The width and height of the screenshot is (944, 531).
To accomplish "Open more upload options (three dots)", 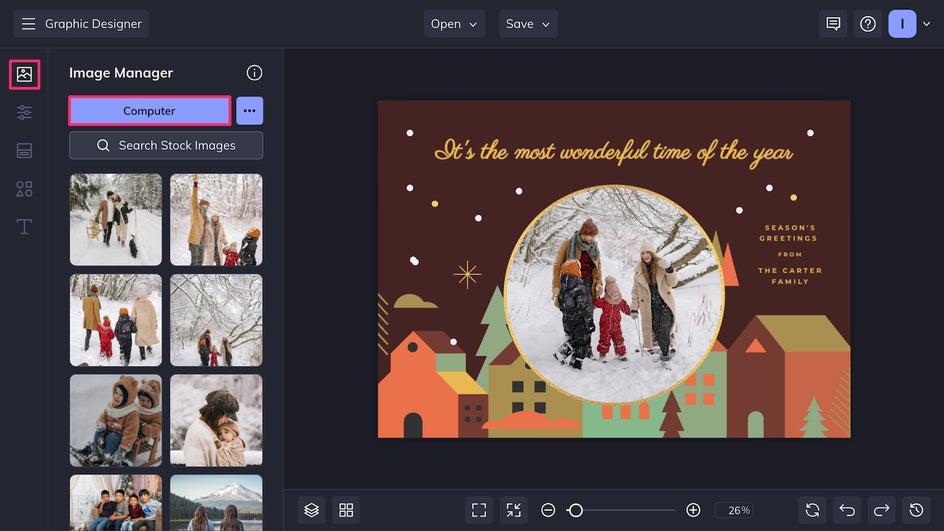I will (x=250, y=111).
